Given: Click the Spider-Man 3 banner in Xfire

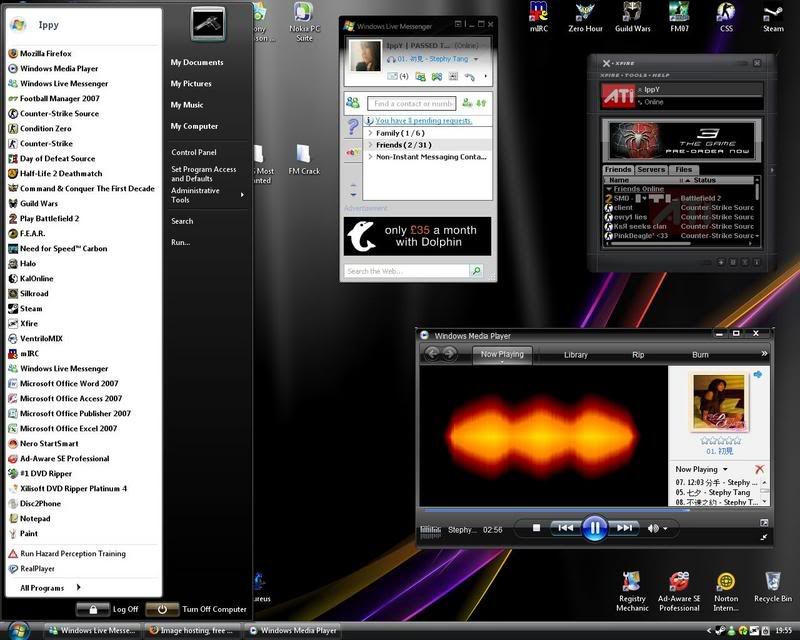Looking at the screenshot, I should (x=682, y=140).
